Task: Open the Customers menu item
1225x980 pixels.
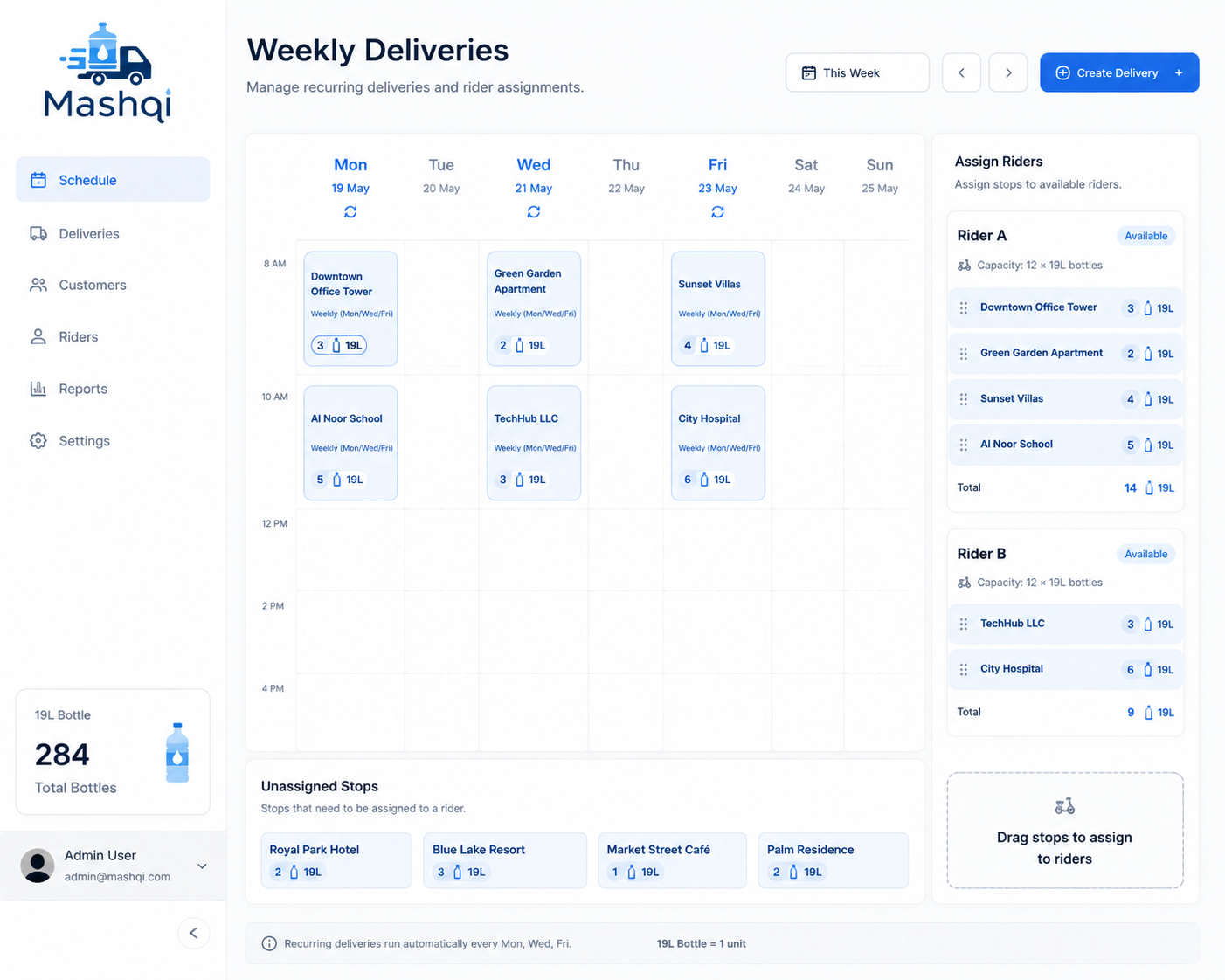Action: click(x=113, y=285)
